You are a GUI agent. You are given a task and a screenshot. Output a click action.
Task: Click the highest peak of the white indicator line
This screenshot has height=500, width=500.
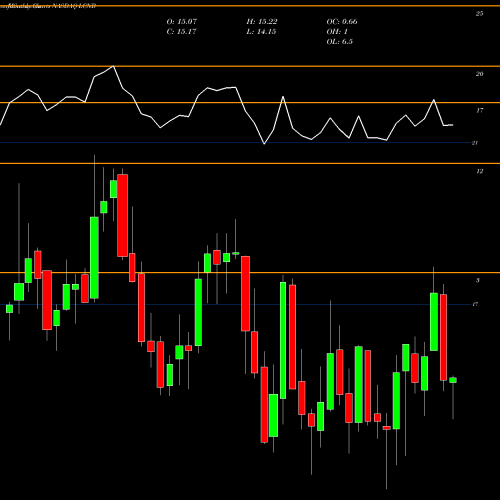[113, 66]
